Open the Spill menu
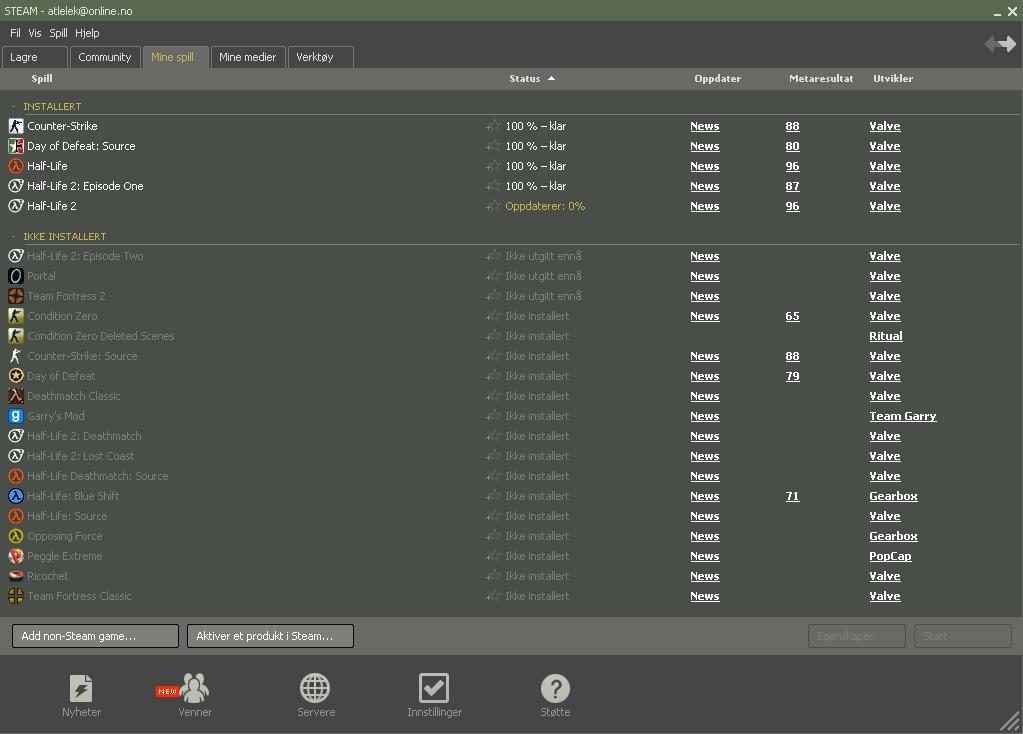 click(58, 33)
